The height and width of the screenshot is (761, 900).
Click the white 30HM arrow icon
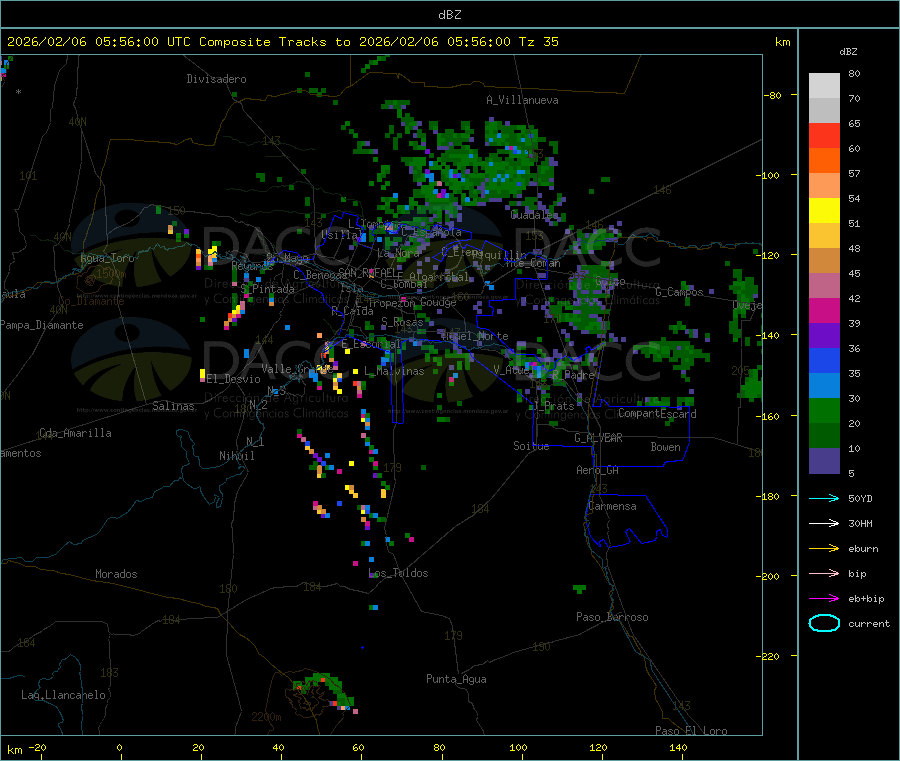(x=824, y=523)
